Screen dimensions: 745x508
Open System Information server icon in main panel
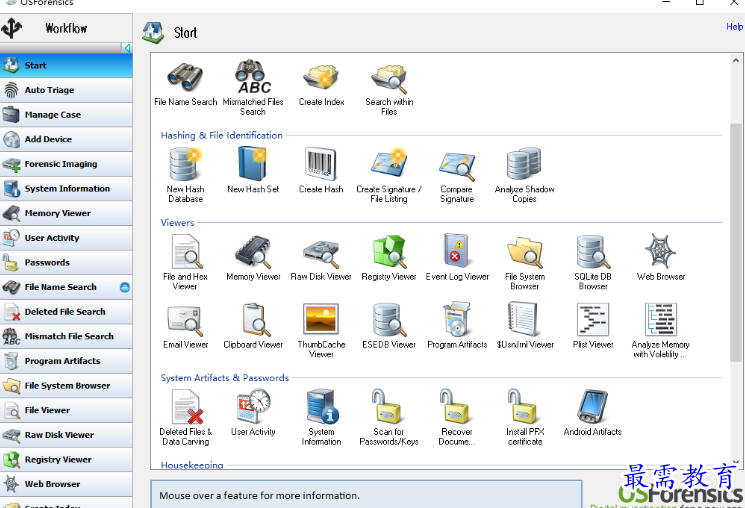[321, 406]
